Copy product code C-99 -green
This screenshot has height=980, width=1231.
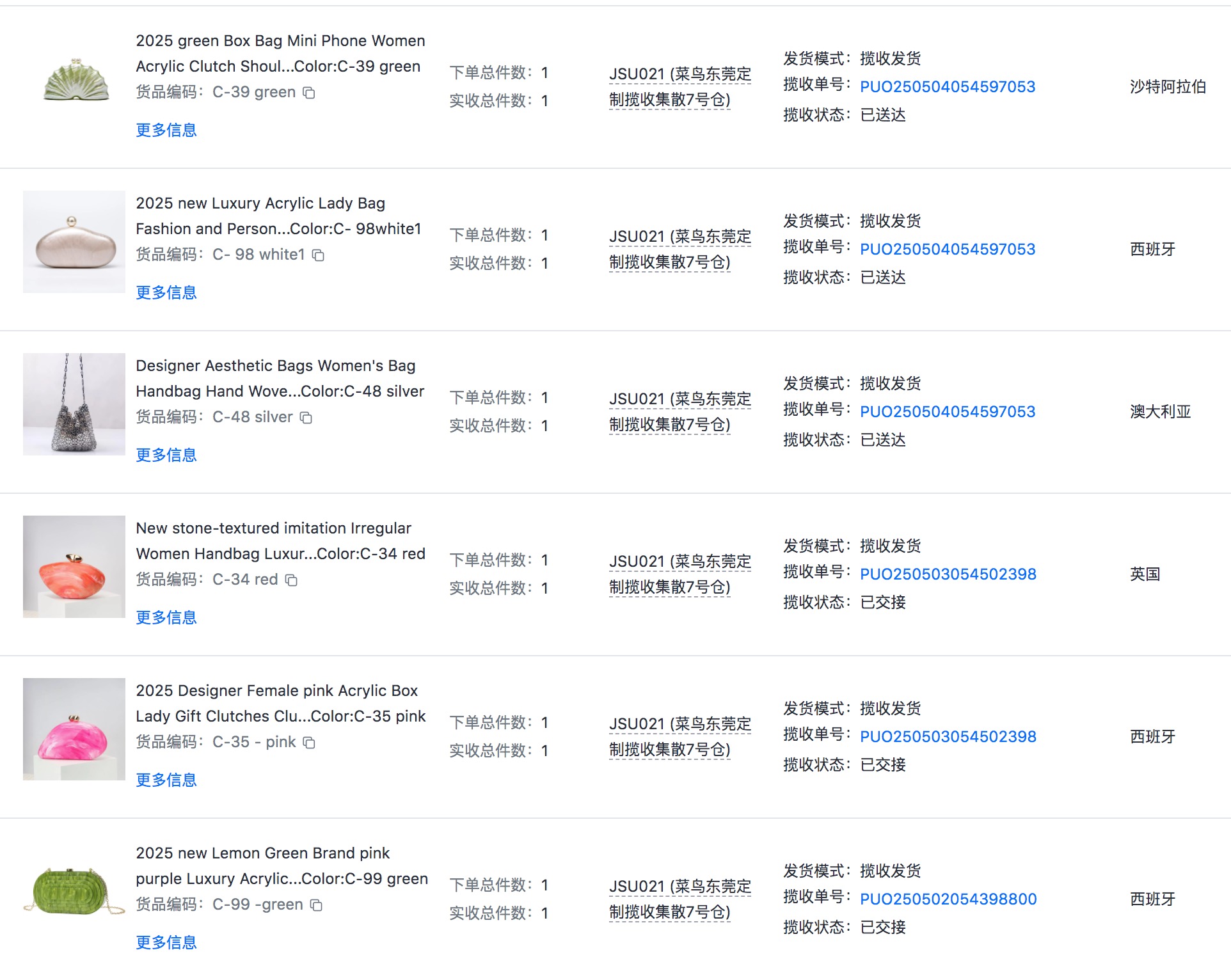click(x=316, y=905)
